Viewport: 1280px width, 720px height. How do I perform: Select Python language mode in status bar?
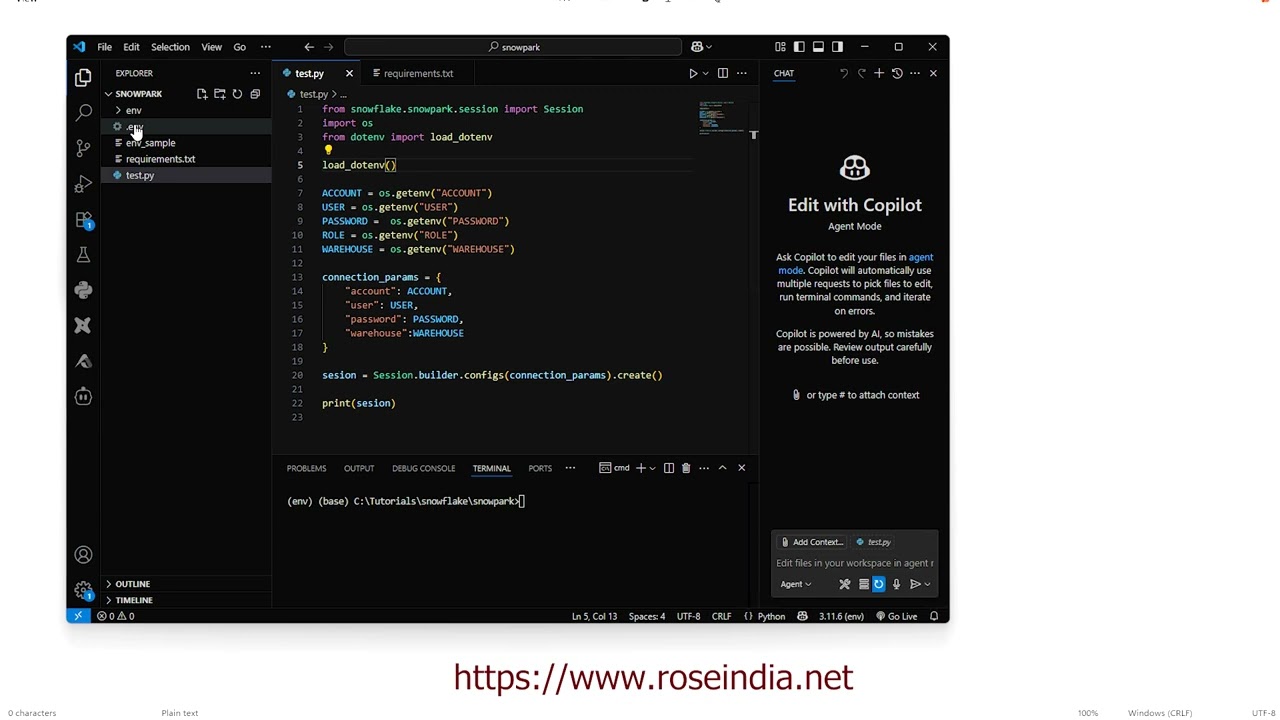click(x=771, y=616)
